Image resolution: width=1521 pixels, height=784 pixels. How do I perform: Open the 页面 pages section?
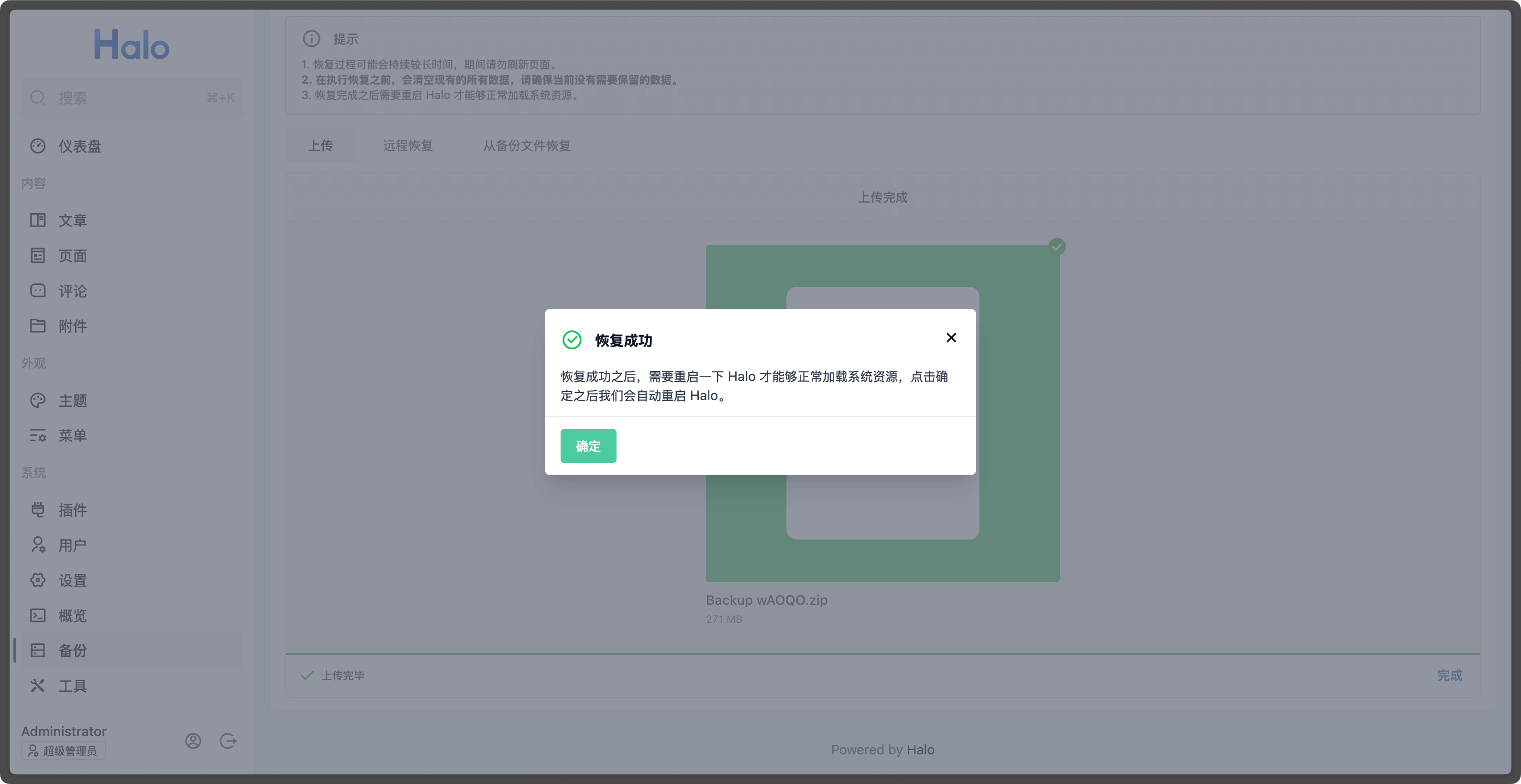[x=38, y=255]
